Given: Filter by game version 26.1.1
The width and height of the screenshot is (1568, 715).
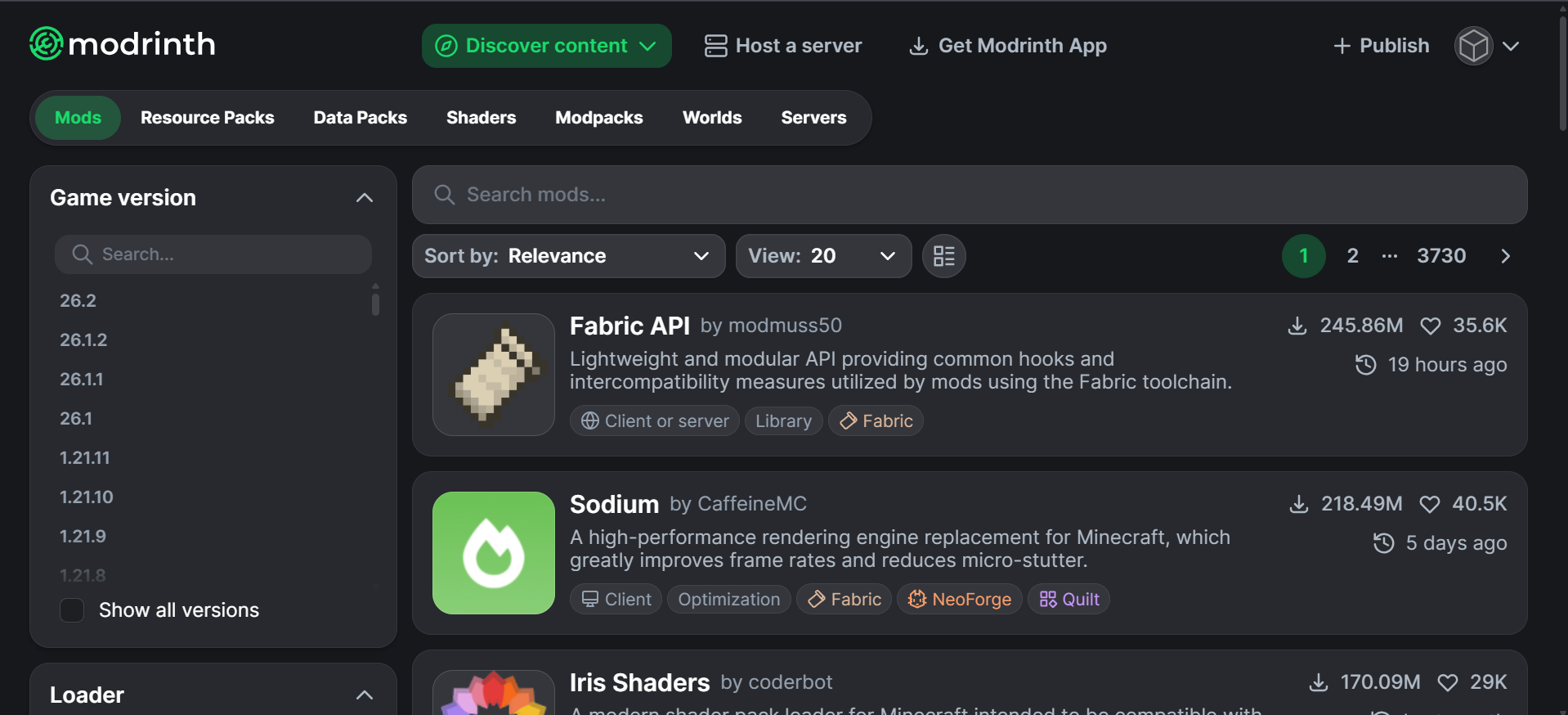Looking at the screenshot, I should click(82, 379).
